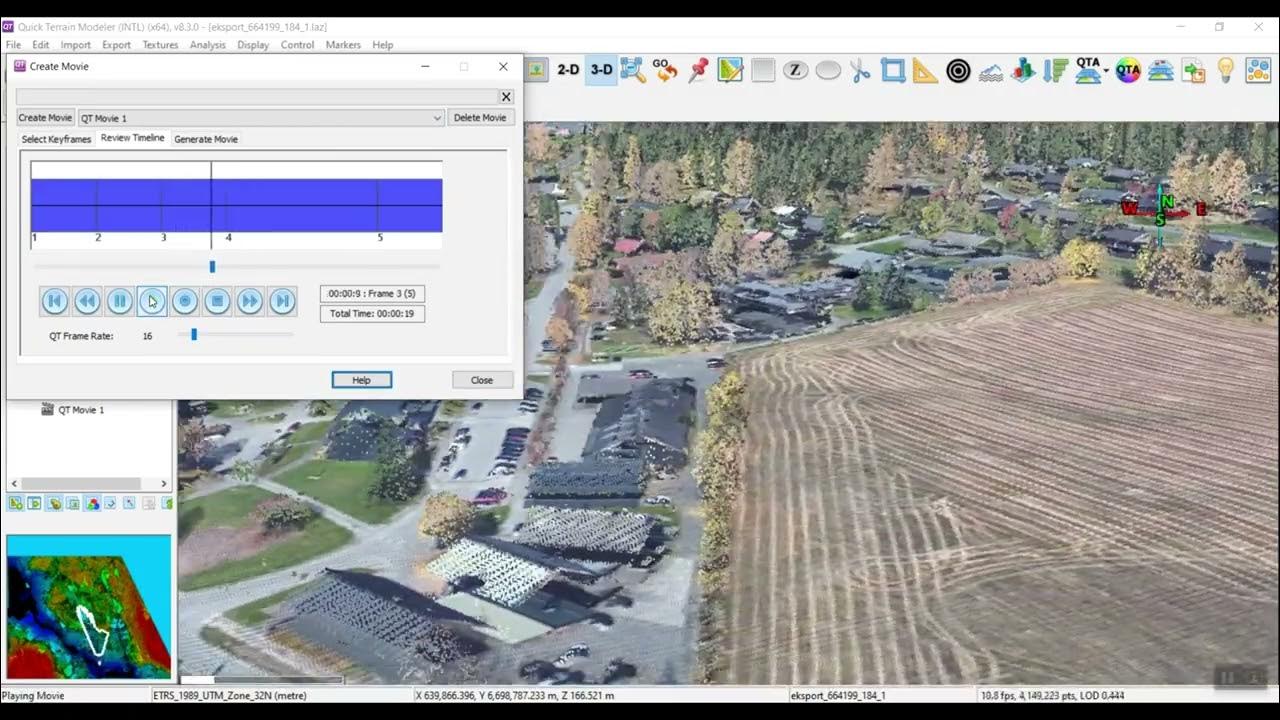This screenshot has width=1280, height=720.
Task: Click the black concentric target icon
Action: tap(958, 71)
